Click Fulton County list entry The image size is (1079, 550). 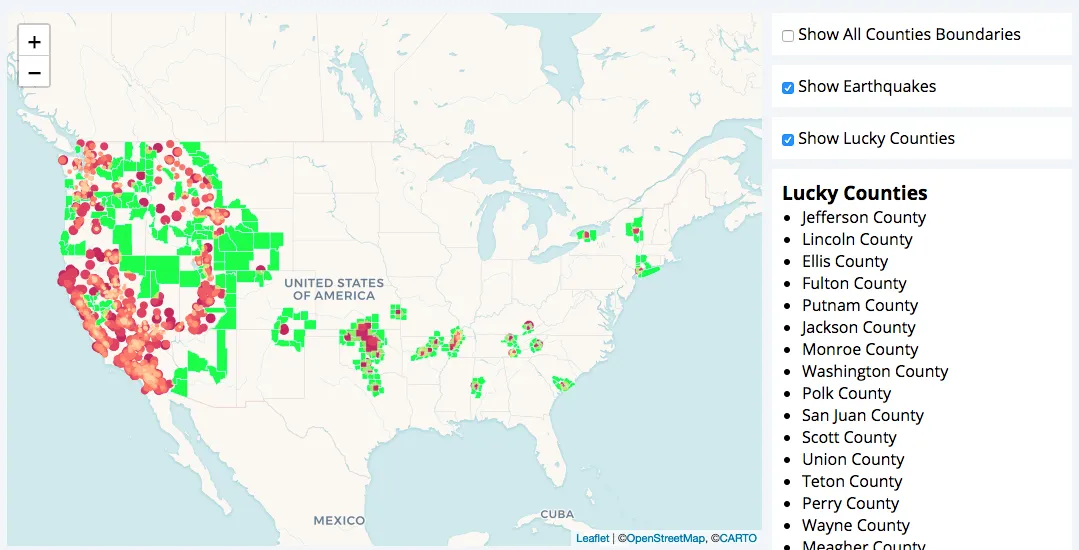[853, 283]
